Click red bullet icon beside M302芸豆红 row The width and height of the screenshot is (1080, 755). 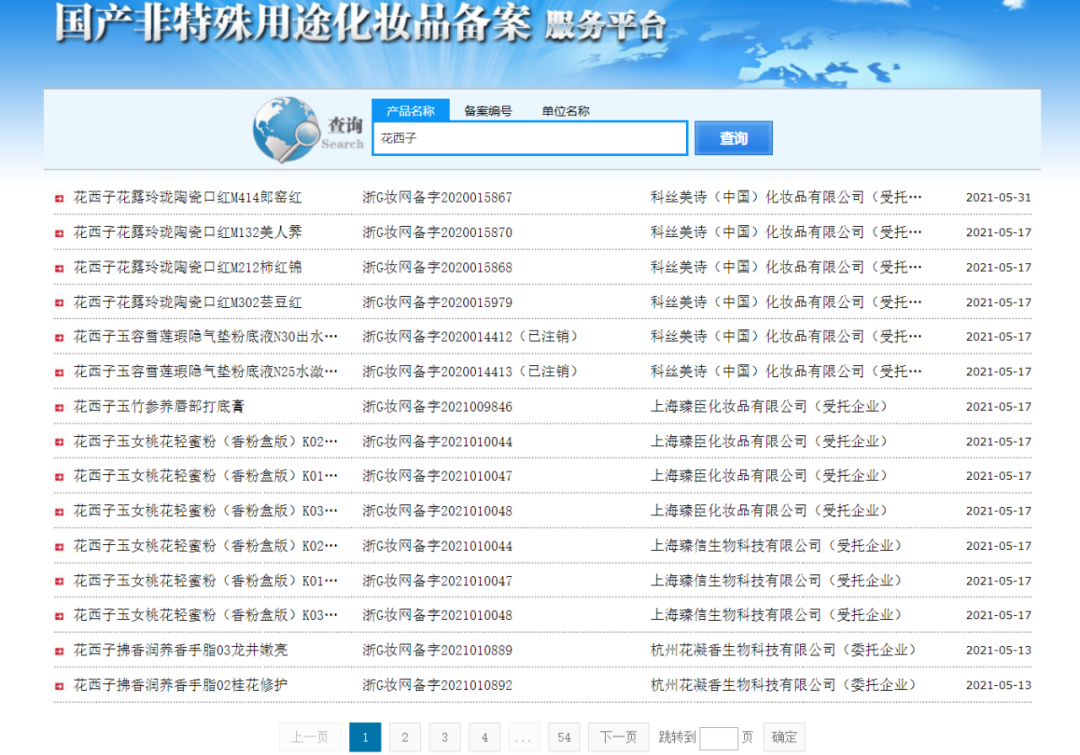coord(59,303)
